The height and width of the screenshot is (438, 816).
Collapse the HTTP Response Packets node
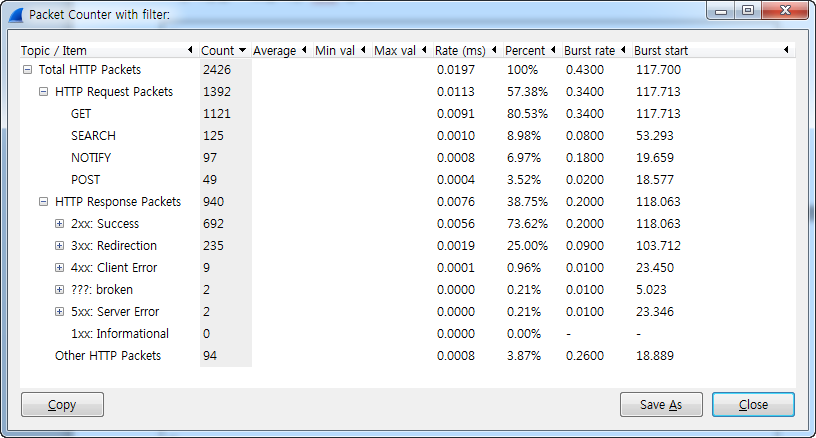44,202
